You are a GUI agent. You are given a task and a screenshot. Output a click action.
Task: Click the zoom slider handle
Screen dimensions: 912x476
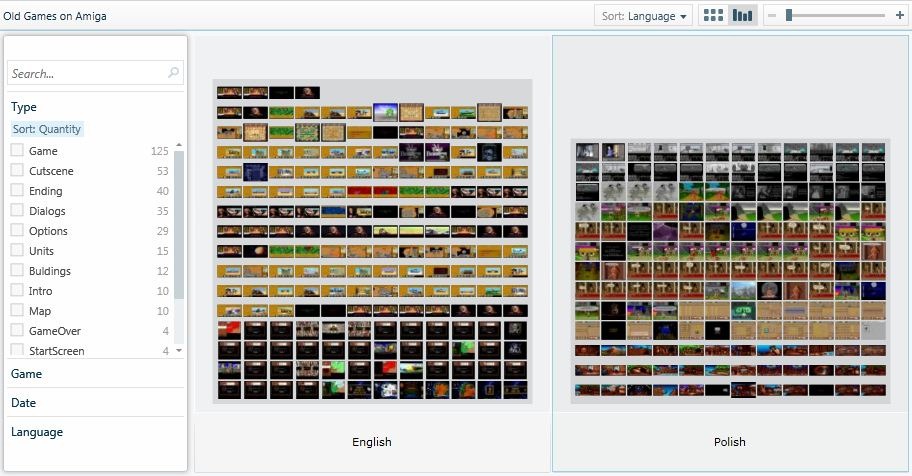(x=789, y=15)
